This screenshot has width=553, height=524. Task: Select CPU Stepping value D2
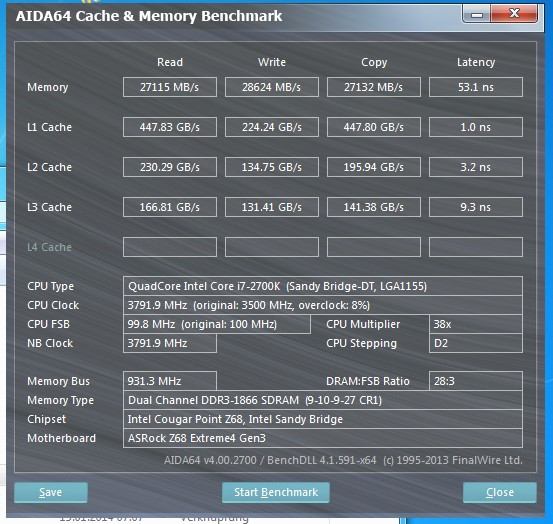point(476,343)
